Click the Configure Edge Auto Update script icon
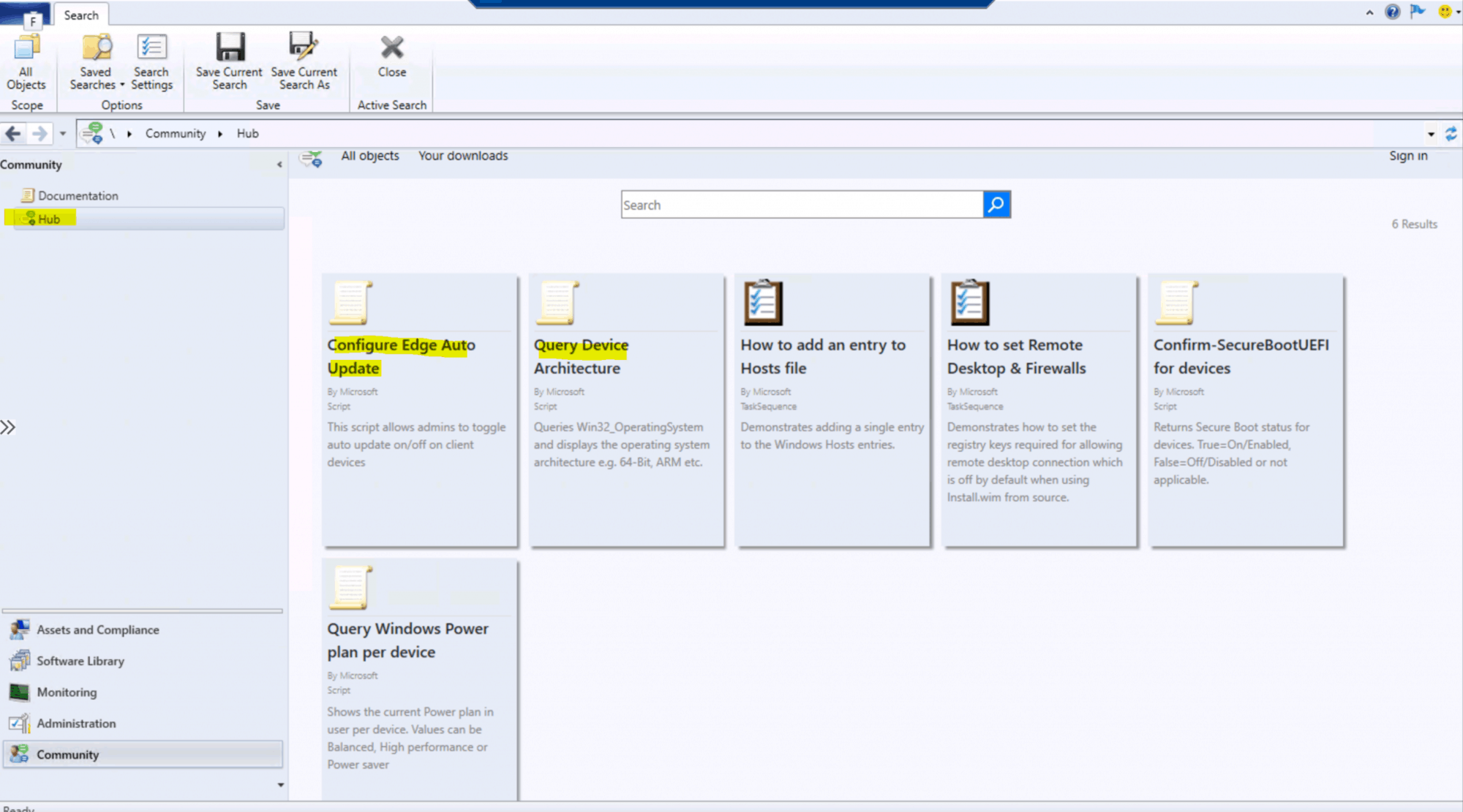Screen dimensions: 1463x812 pos(350,302)
